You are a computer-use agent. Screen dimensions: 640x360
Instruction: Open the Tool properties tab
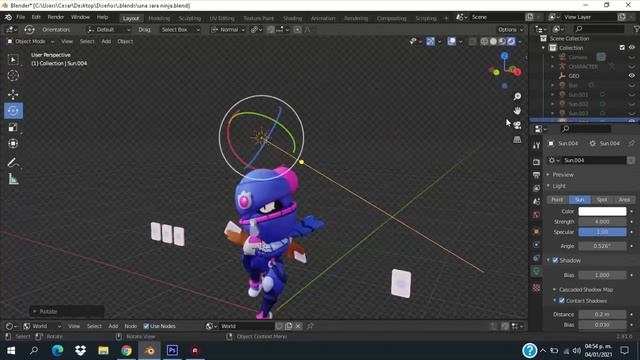[x=536, y=146]
